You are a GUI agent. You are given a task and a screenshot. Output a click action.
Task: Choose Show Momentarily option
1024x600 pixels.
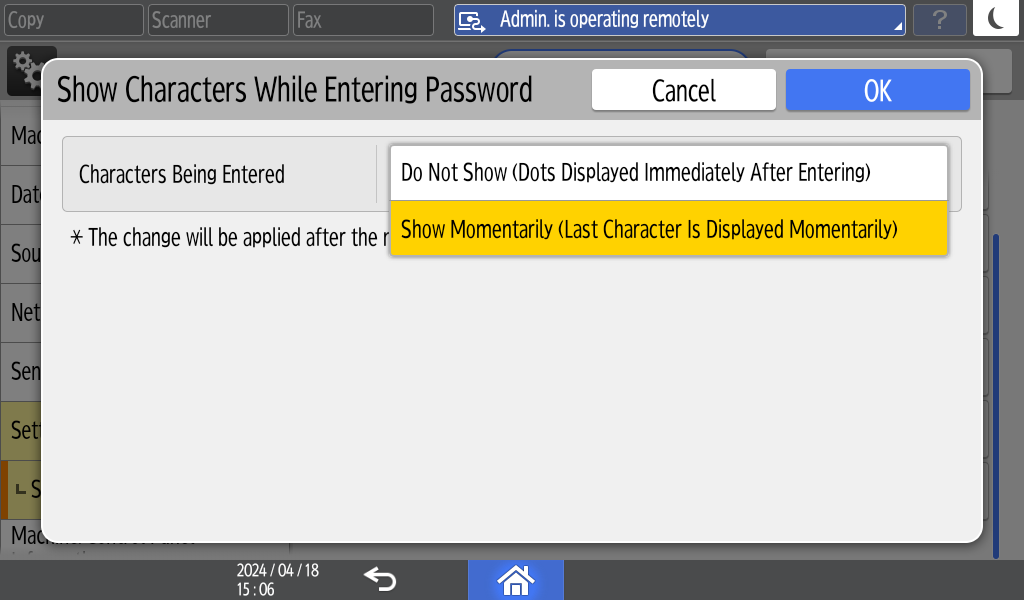coord(668,229)
